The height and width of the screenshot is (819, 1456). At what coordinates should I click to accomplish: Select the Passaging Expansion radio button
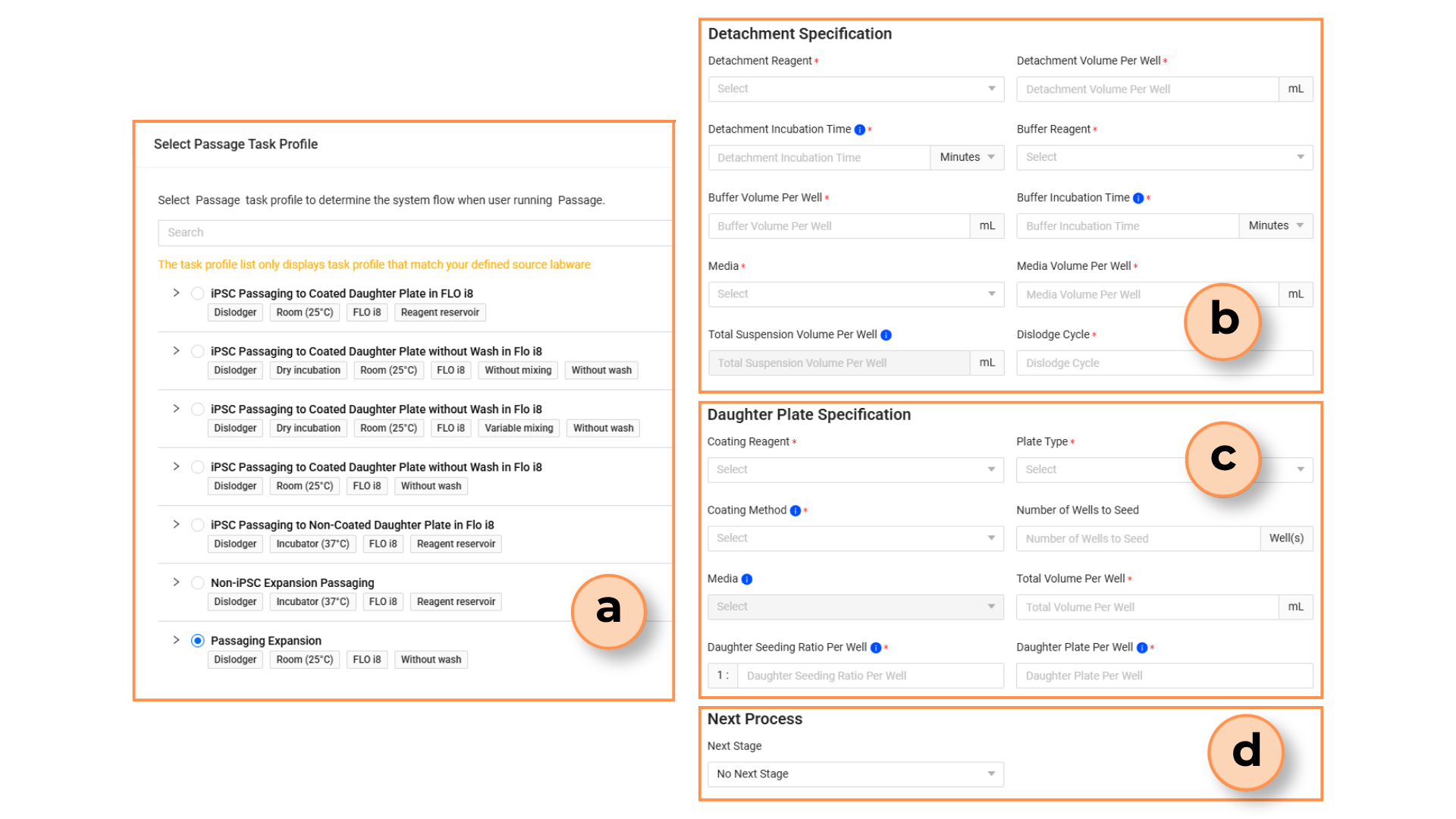198,641
